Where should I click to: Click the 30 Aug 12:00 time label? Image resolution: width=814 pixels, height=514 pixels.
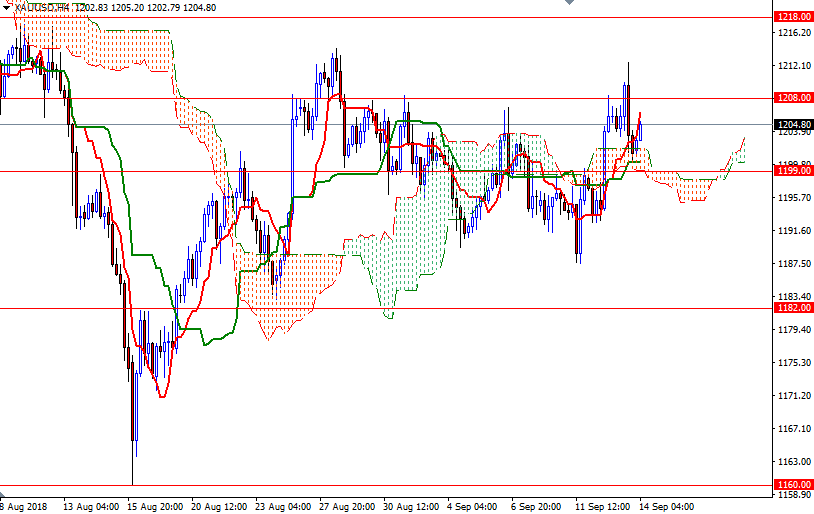[x=411, y=506]
